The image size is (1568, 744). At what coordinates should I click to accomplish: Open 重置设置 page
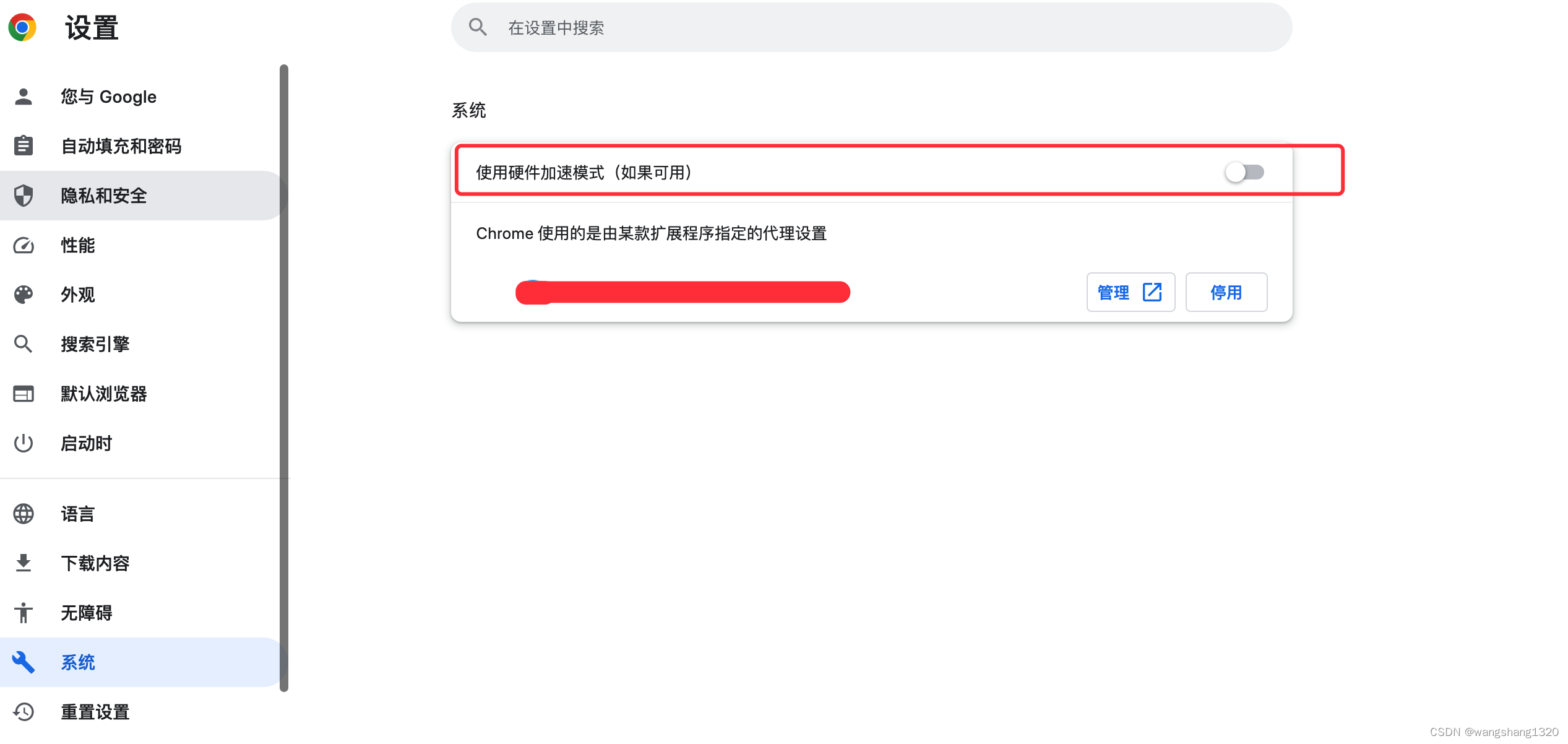[x=141, y=712]
